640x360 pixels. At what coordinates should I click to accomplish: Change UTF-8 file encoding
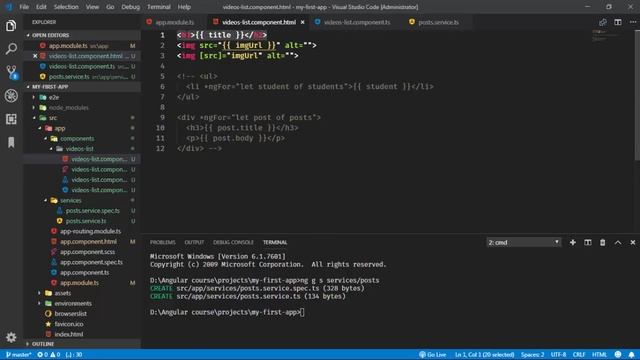558,355
